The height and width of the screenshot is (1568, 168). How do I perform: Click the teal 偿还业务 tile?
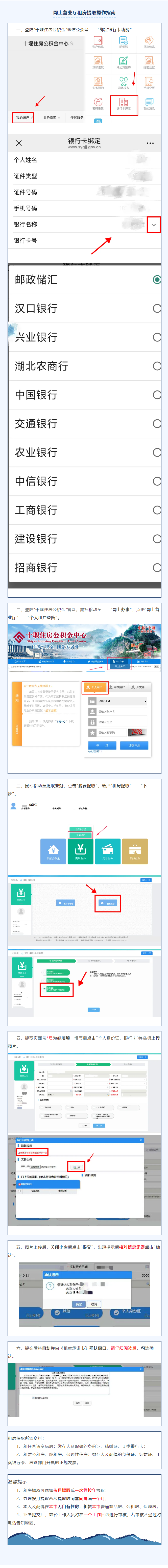pos(107,851)
